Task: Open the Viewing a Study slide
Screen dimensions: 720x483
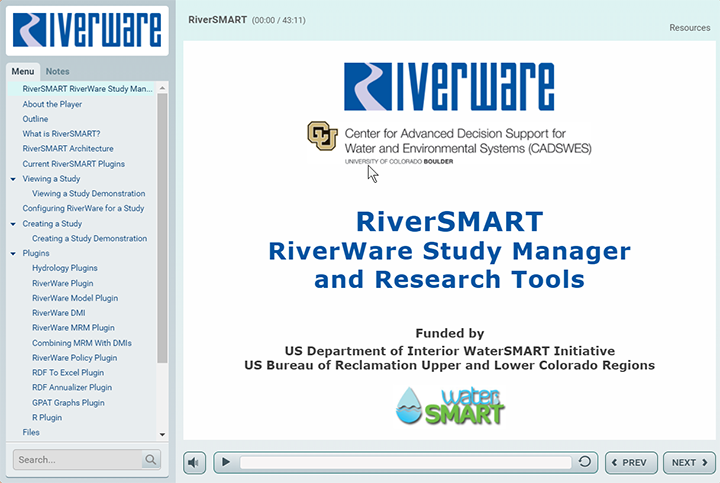Action: (51, 179)
